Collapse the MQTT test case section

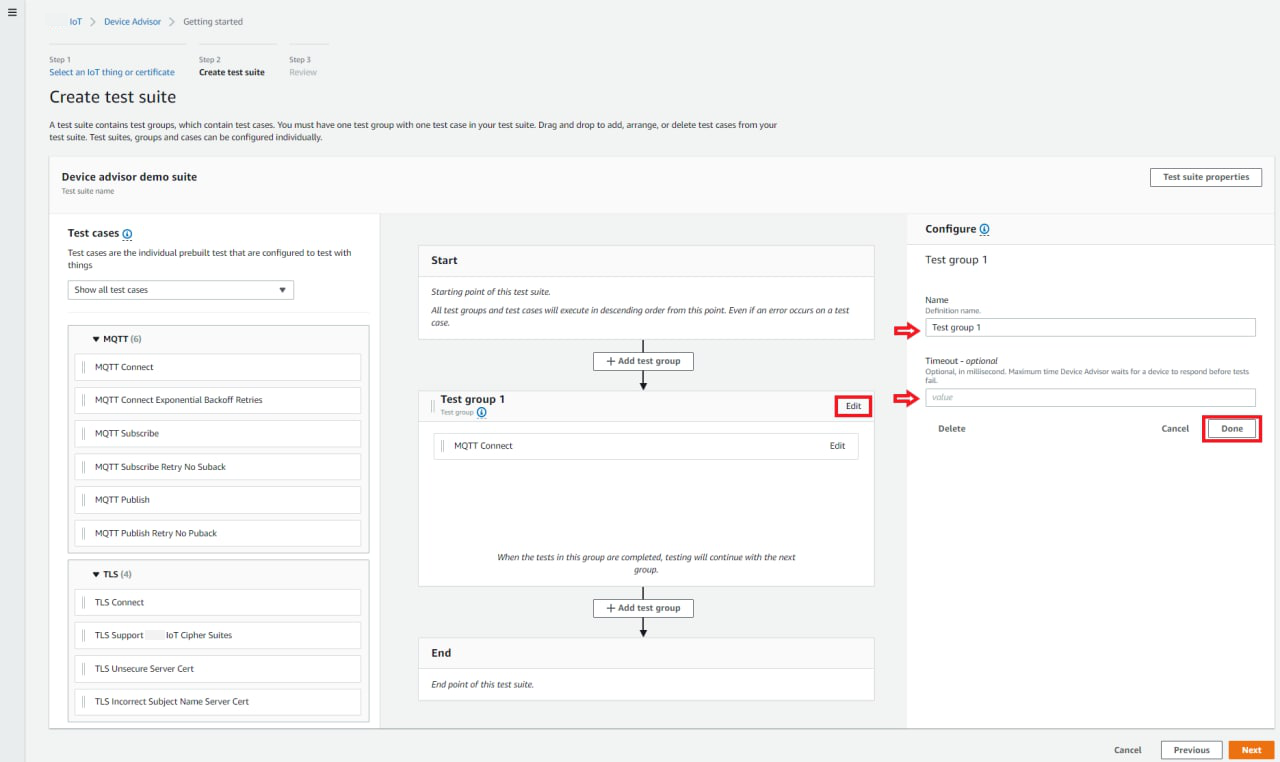96,339
